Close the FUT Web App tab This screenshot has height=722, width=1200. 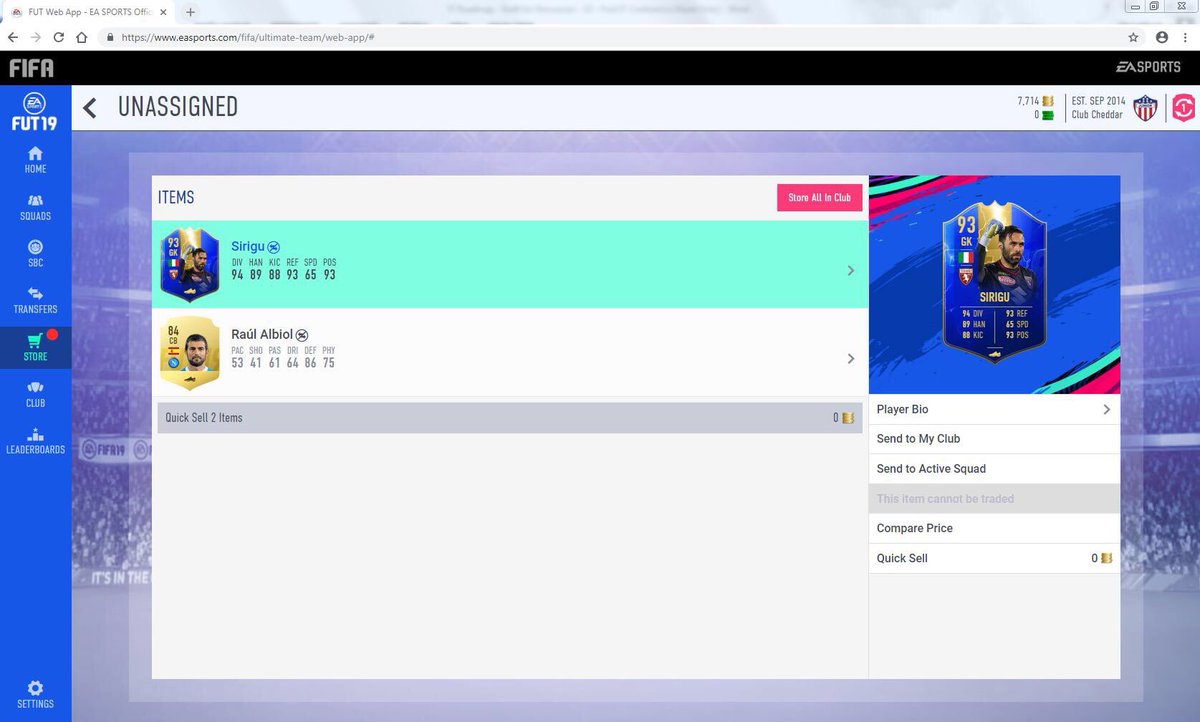[163, 12]
